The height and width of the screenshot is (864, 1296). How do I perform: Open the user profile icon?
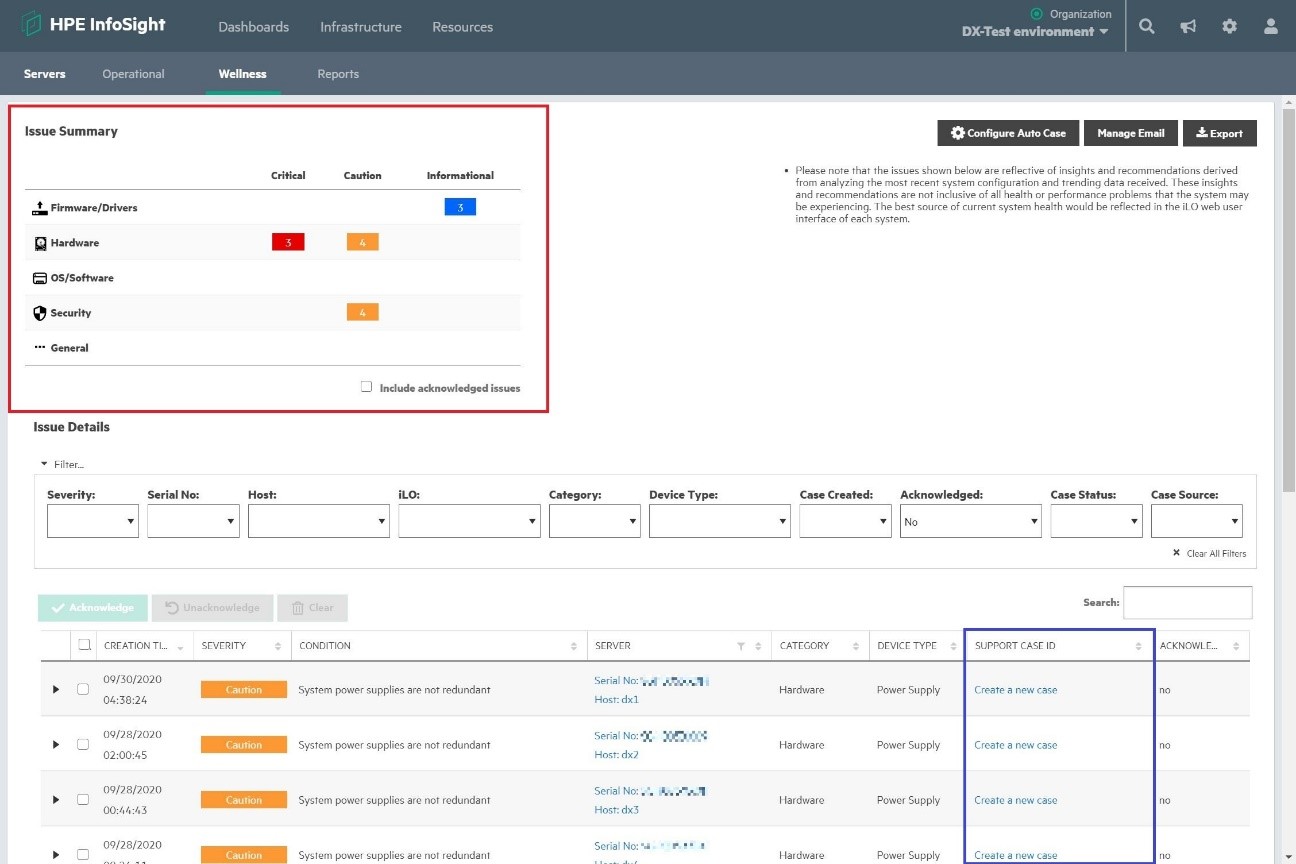(x=1270, y=27)
